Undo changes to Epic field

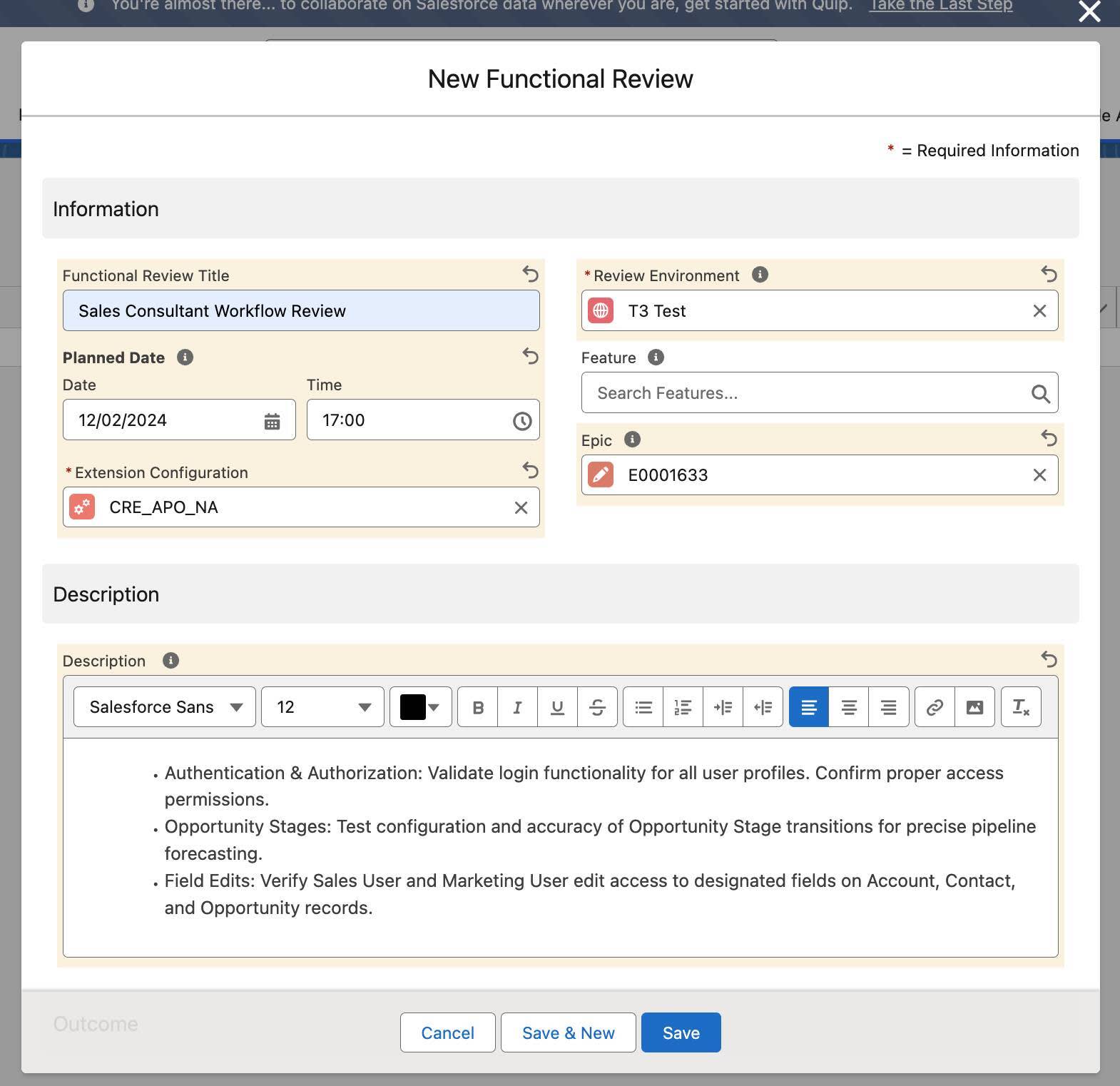[x=1049, y=438]
